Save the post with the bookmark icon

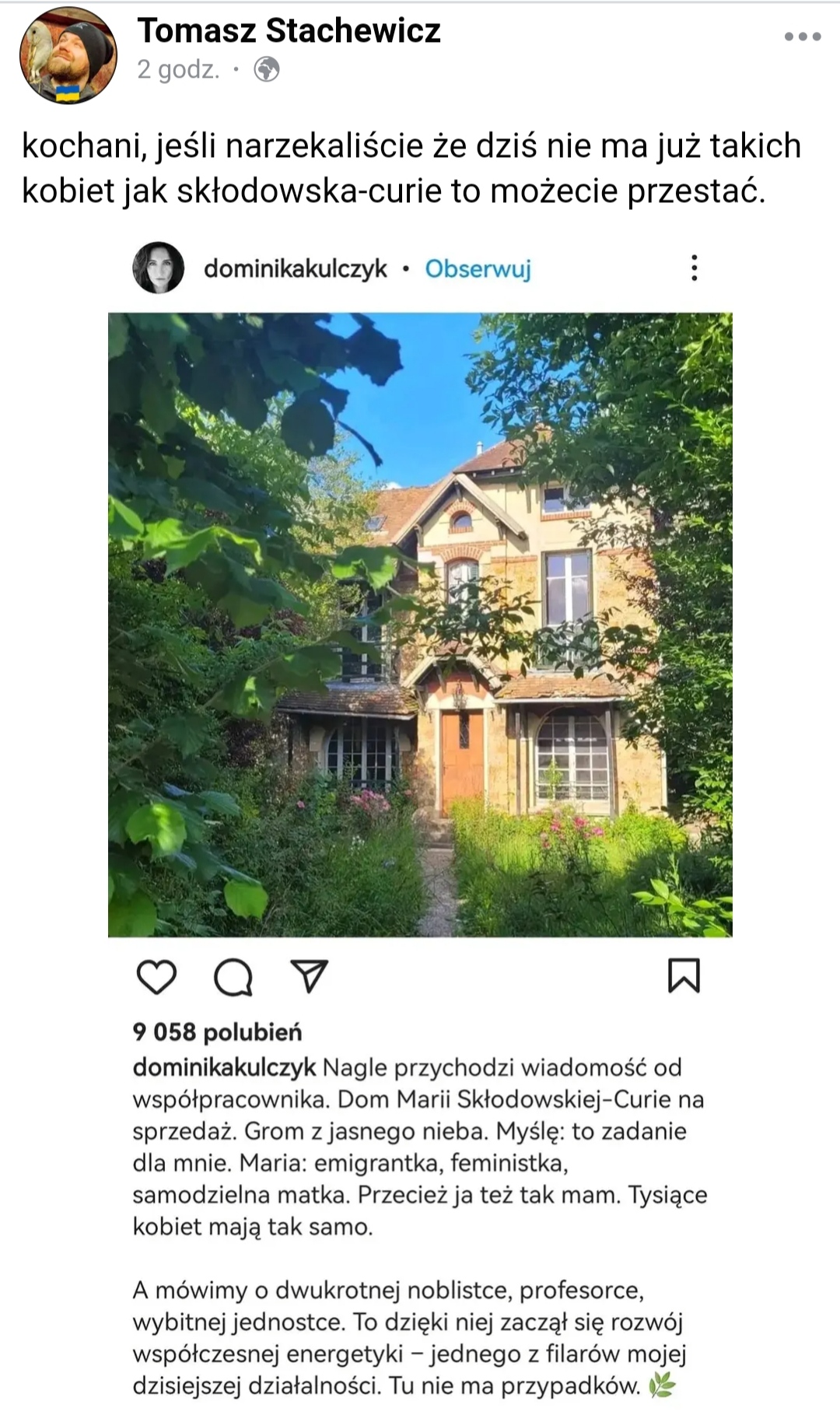click(684, 975)
